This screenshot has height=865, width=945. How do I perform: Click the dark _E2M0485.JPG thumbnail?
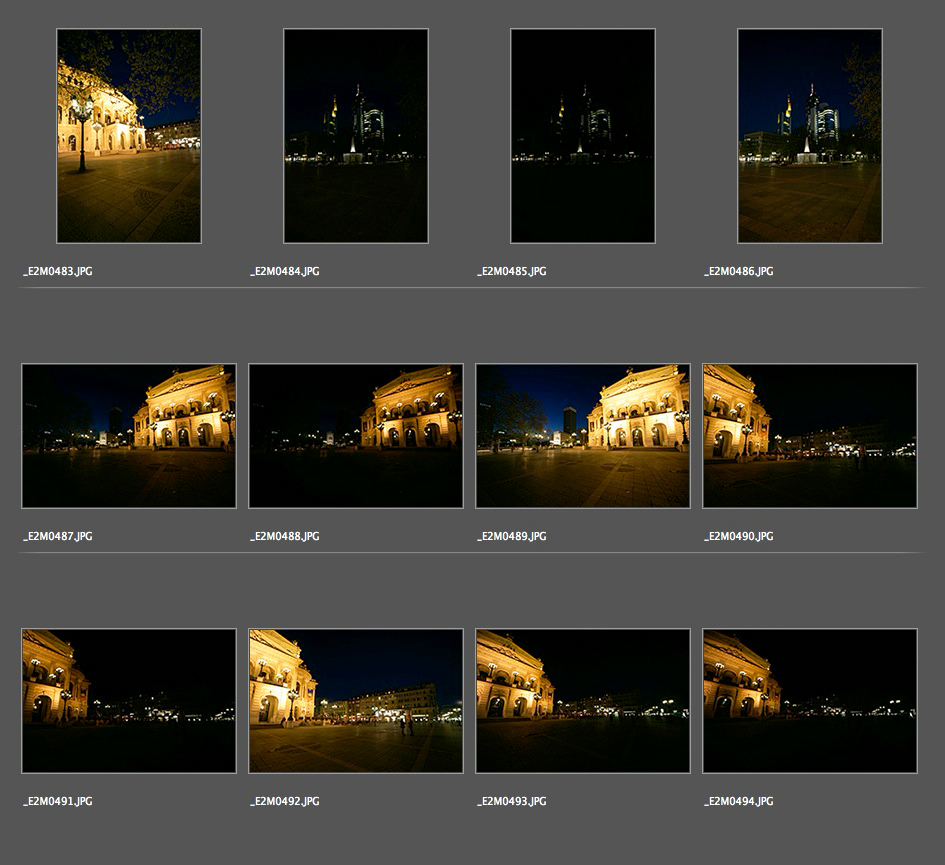pos(583,136)
